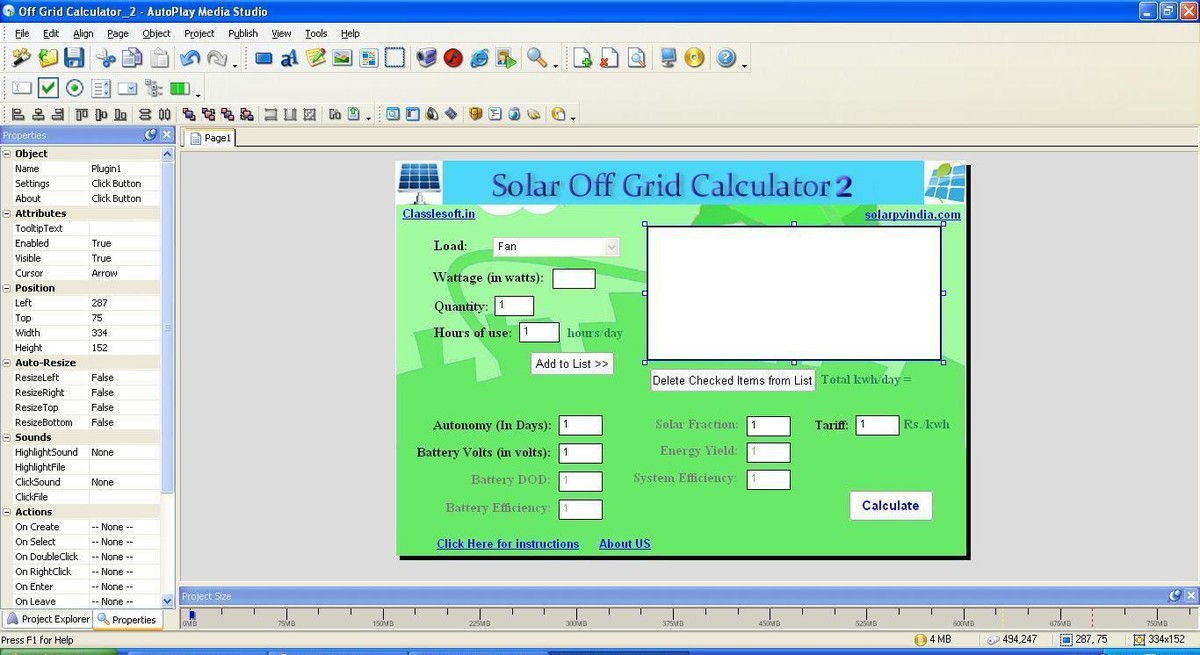Switch to the Properties tab at bottom
Viewport: 1200px width, 655px height.
(127, 619)
